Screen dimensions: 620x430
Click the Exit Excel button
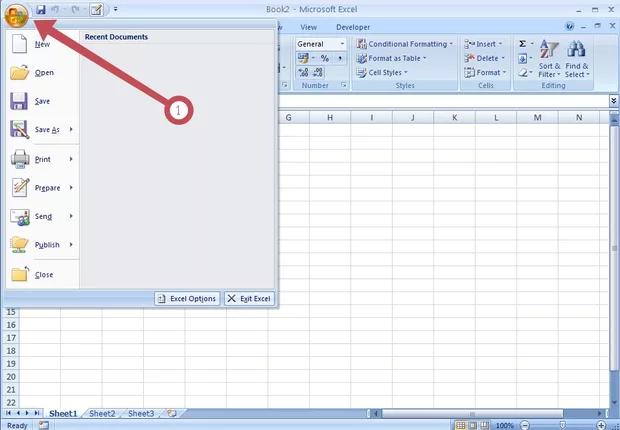click(249, 299)
